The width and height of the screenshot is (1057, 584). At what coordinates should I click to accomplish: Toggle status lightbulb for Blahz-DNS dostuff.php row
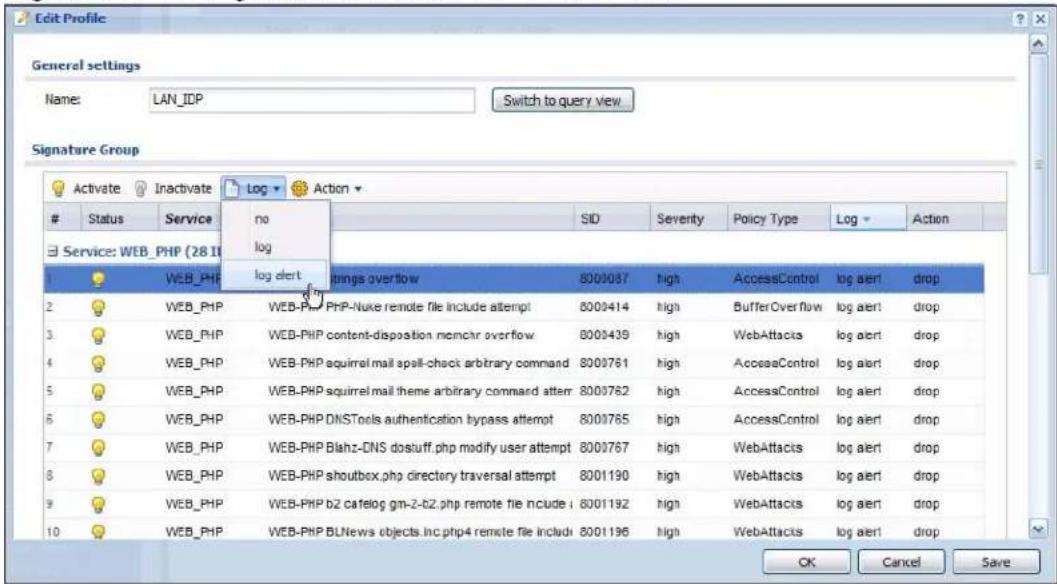98,448
